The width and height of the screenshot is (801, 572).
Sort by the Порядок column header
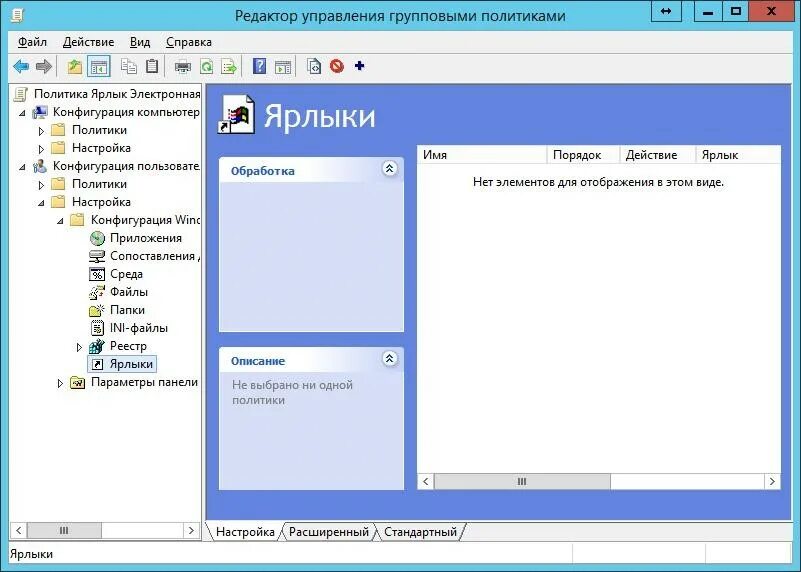coord(583,155)
